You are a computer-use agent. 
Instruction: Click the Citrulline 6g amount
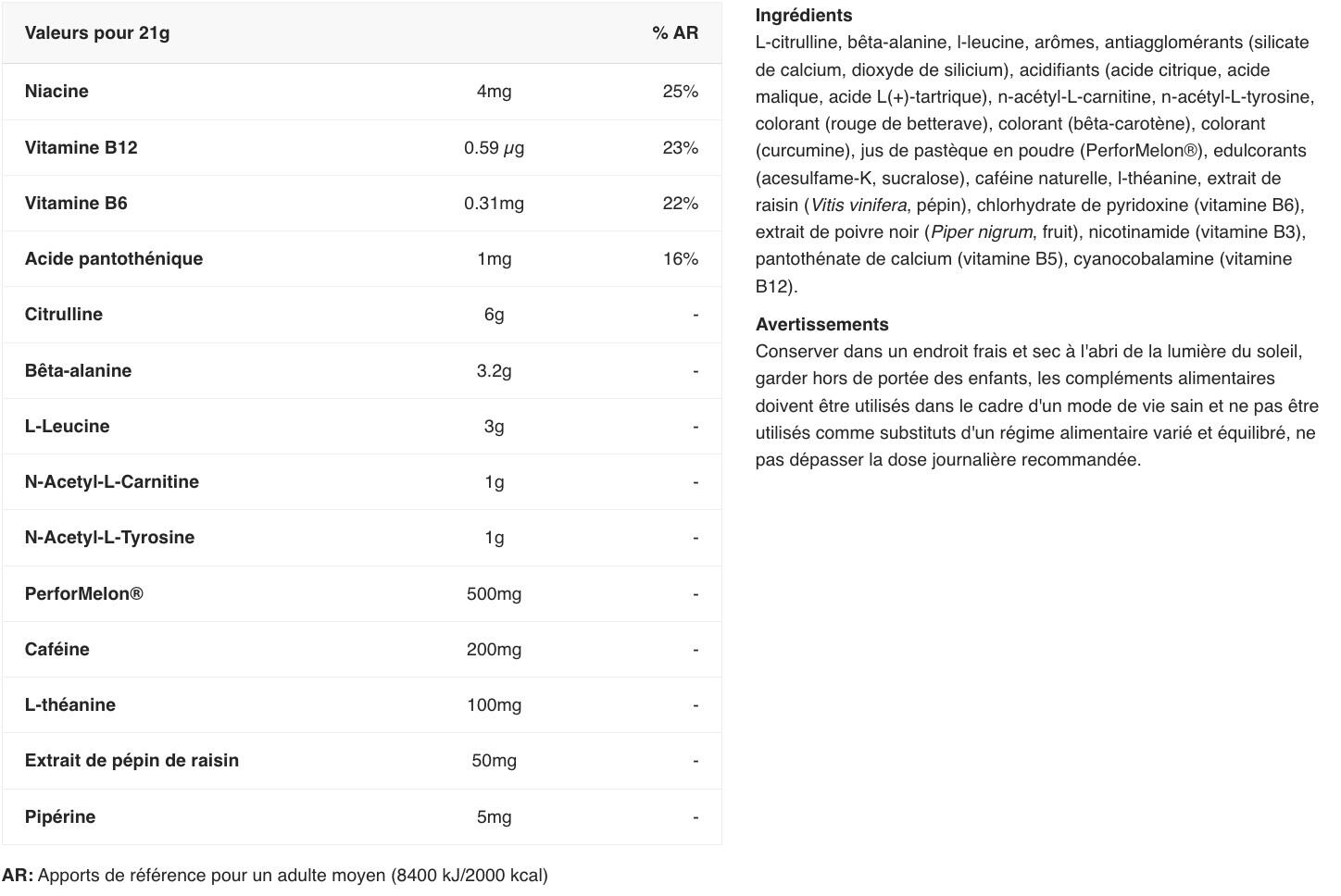click(x=494, y=315)
